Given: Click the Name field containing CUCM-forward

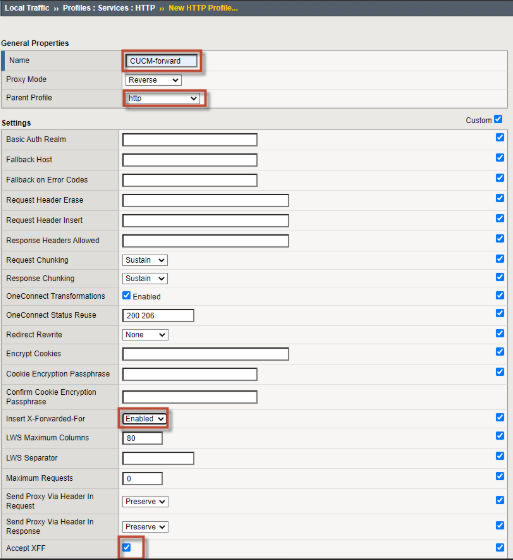Looking at the screenshot, I should (x=161, y=61).
